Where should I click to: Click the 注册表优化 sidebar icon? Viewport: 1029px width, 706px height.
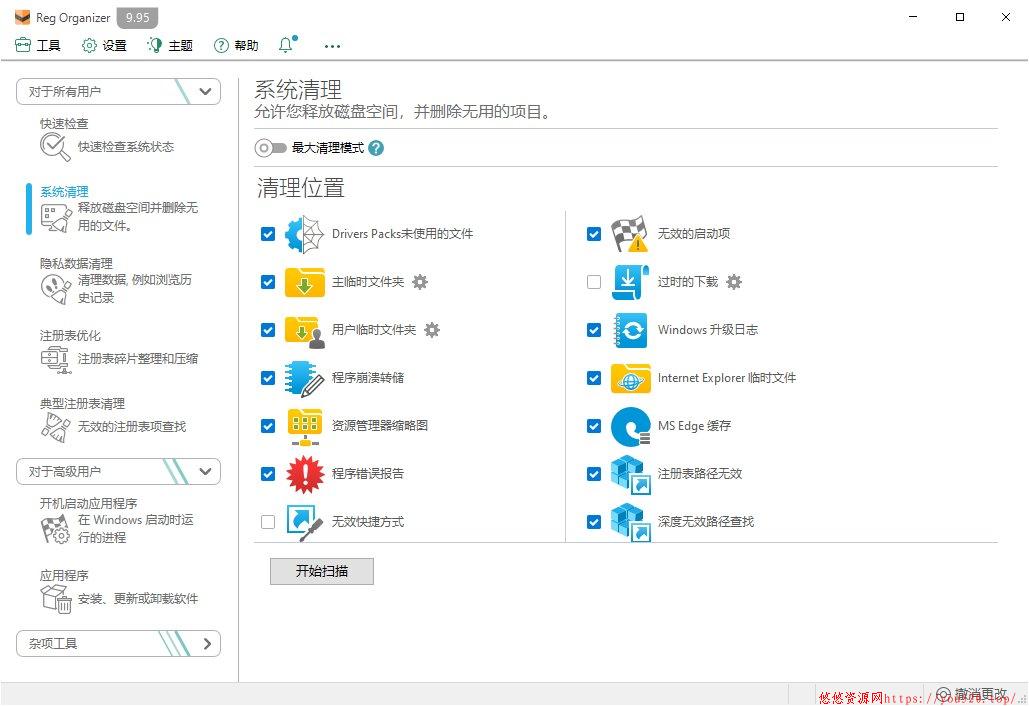pyautogui.click(x=55, y=359)
